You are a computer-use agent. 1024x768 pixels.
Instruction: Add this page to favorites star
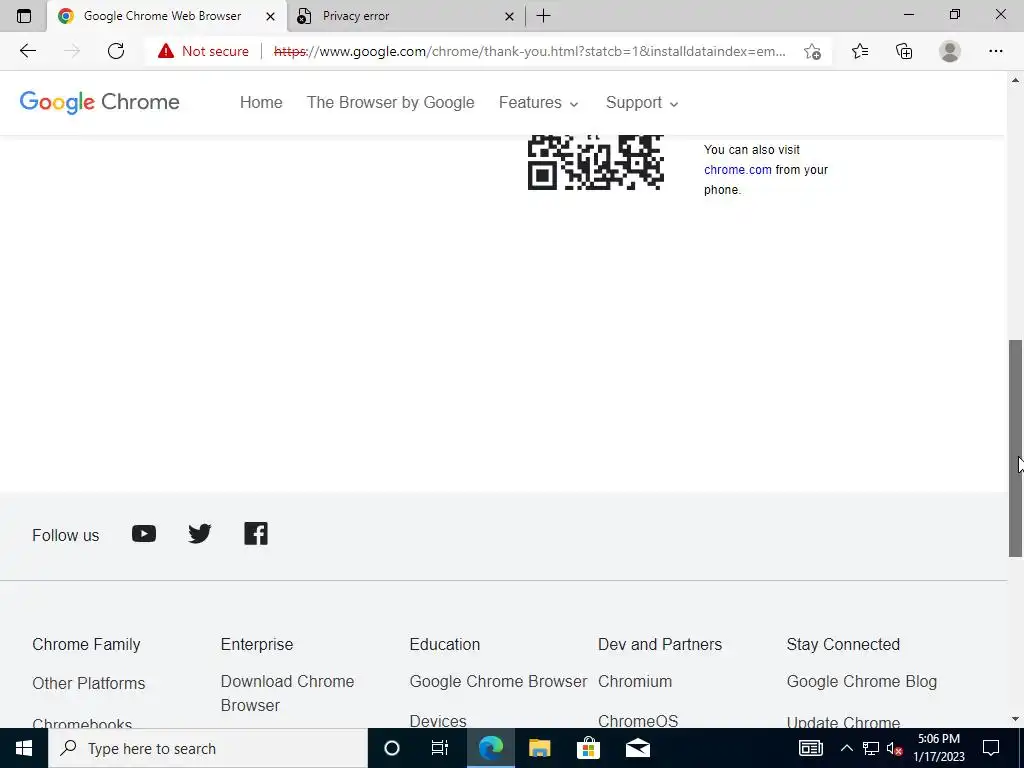click(812, 52)
